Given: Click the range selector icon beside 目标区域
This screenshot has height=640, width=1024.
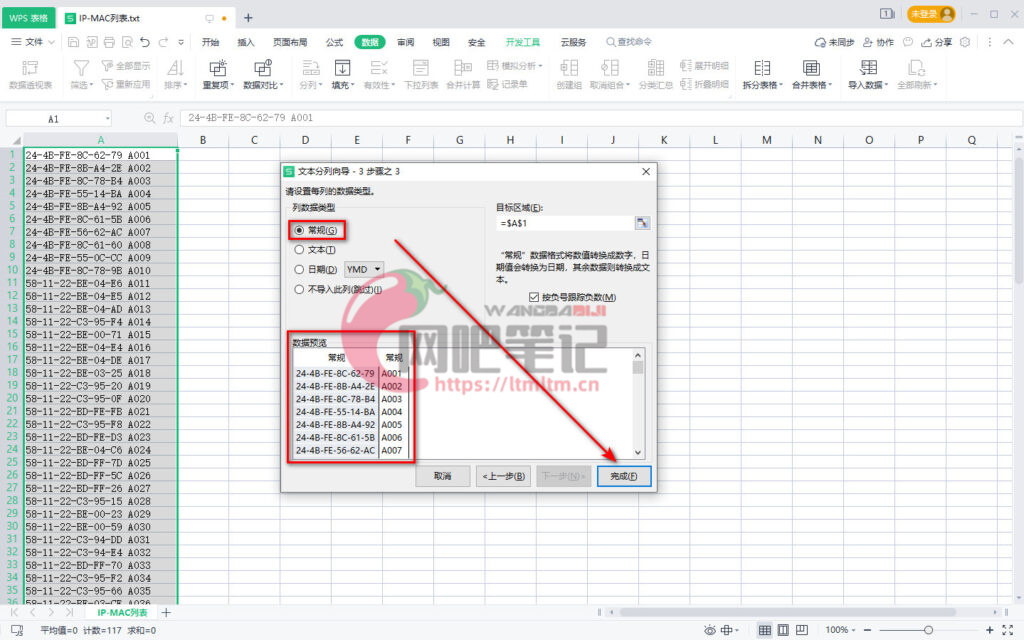Looking at the screenshot, I should (643, 223).
